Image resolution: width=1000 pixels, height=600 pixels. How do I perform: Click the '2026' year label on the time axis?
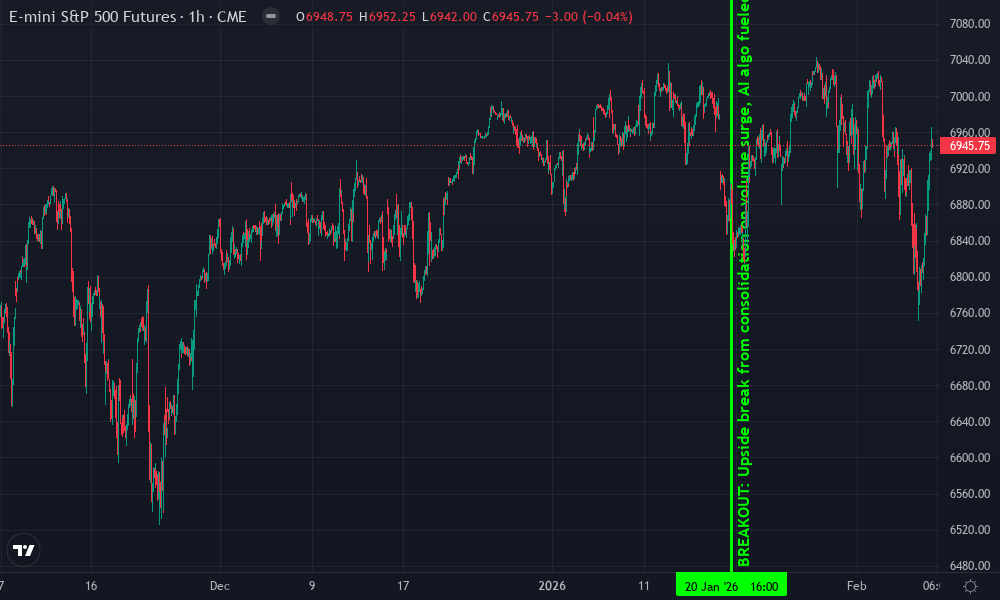pos(552,586)
